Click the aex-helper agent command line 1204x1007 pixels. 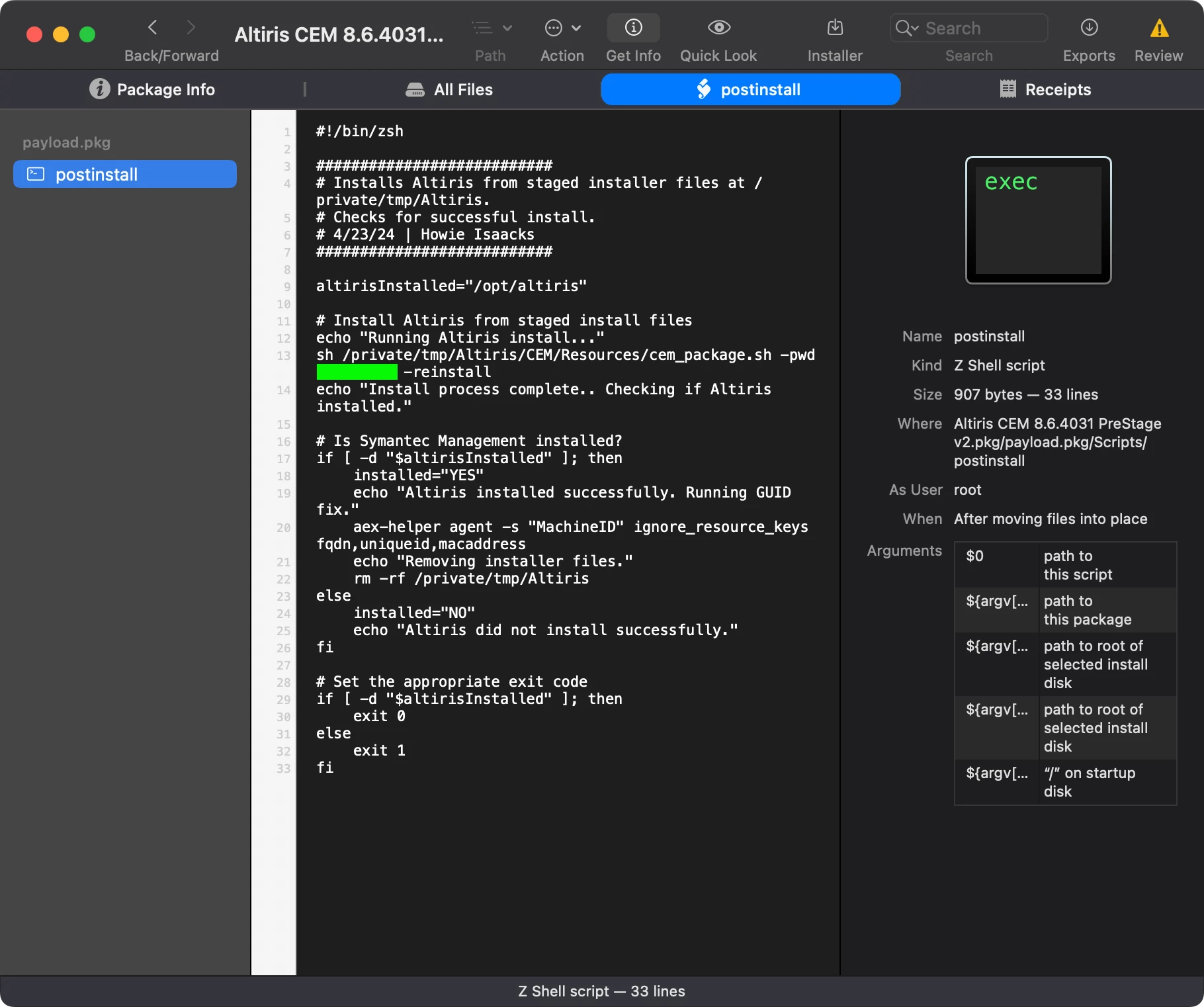coord(562,535)
